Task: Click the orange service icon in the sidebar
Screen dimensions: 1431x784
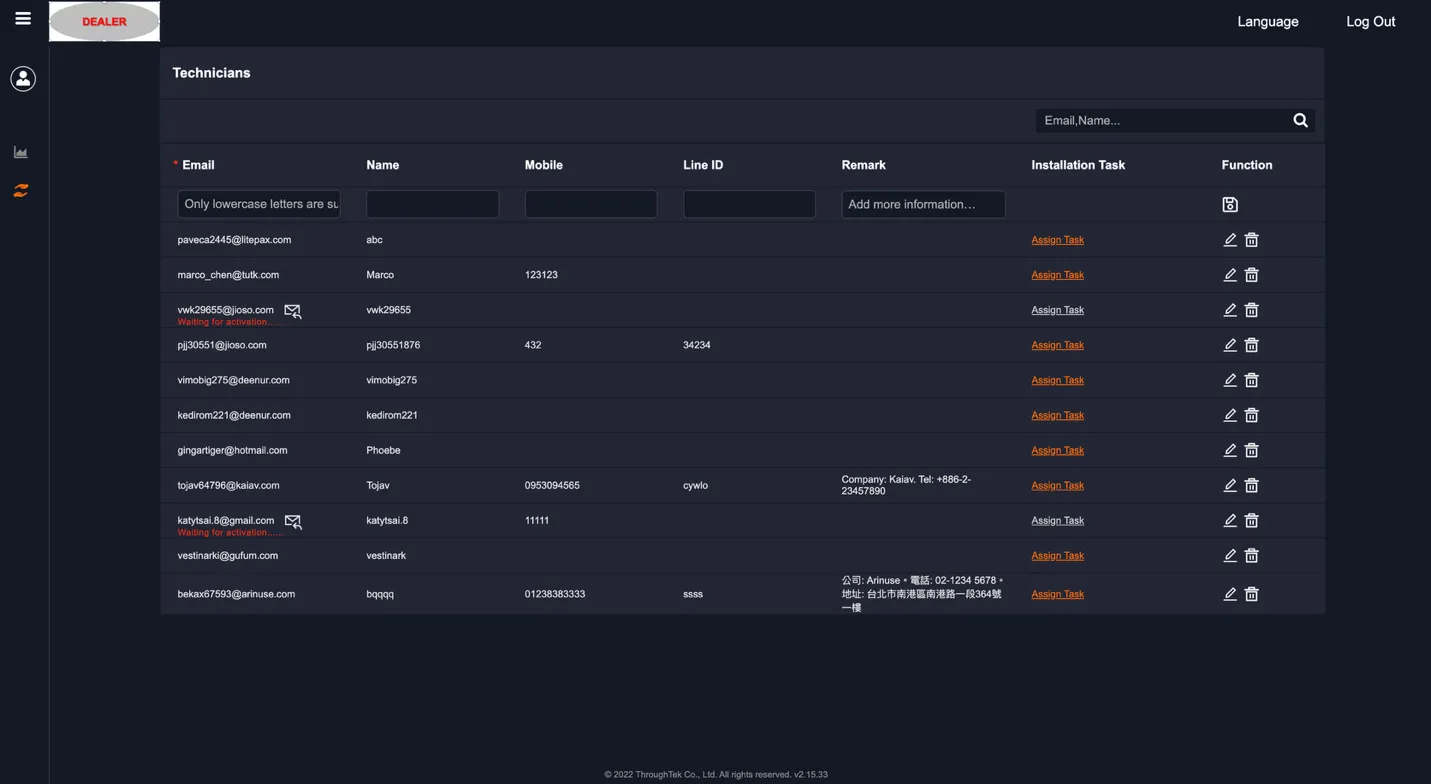Action: (20, 190)
